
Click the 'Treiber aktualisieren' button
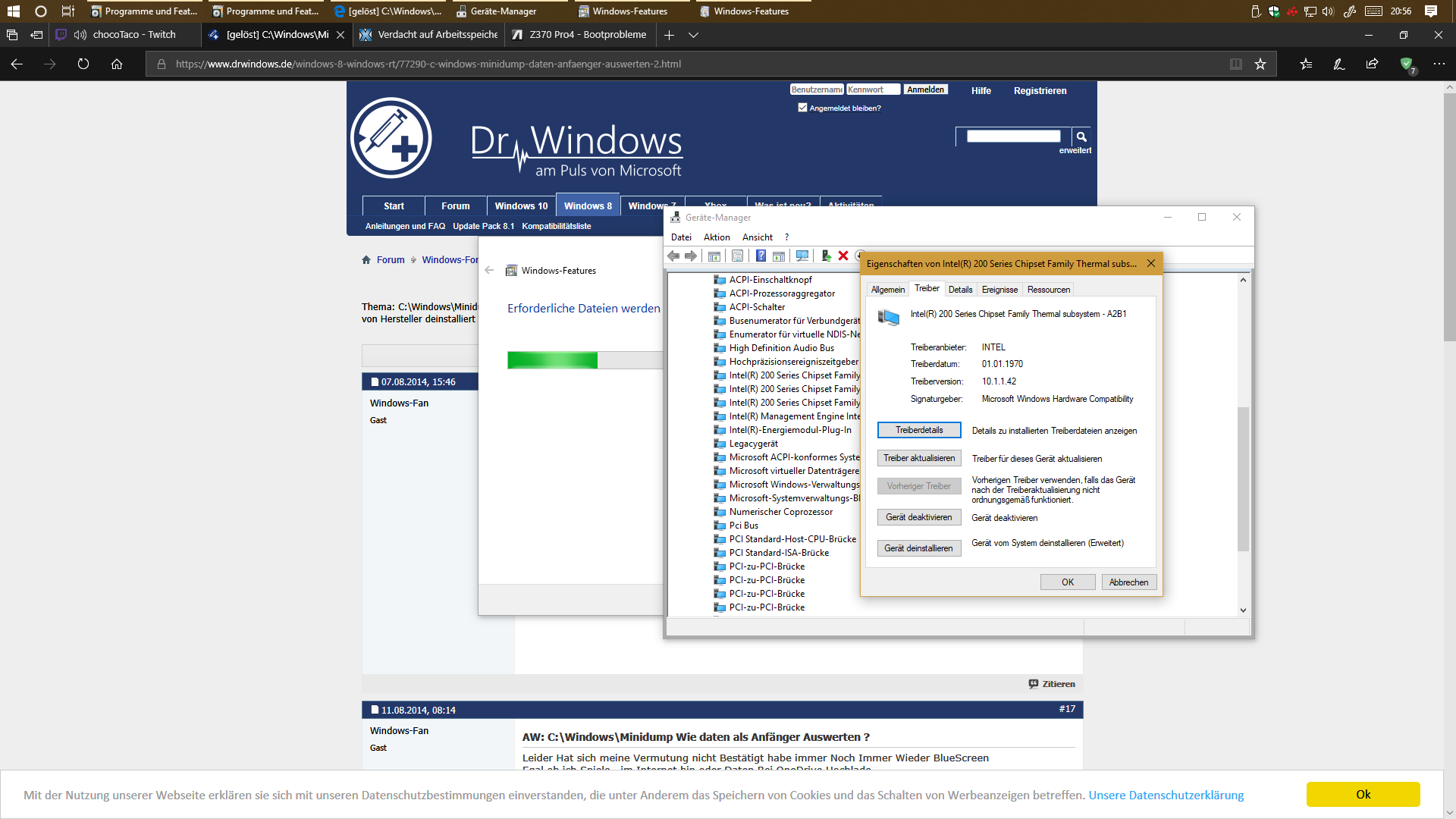tap(919, 458)
